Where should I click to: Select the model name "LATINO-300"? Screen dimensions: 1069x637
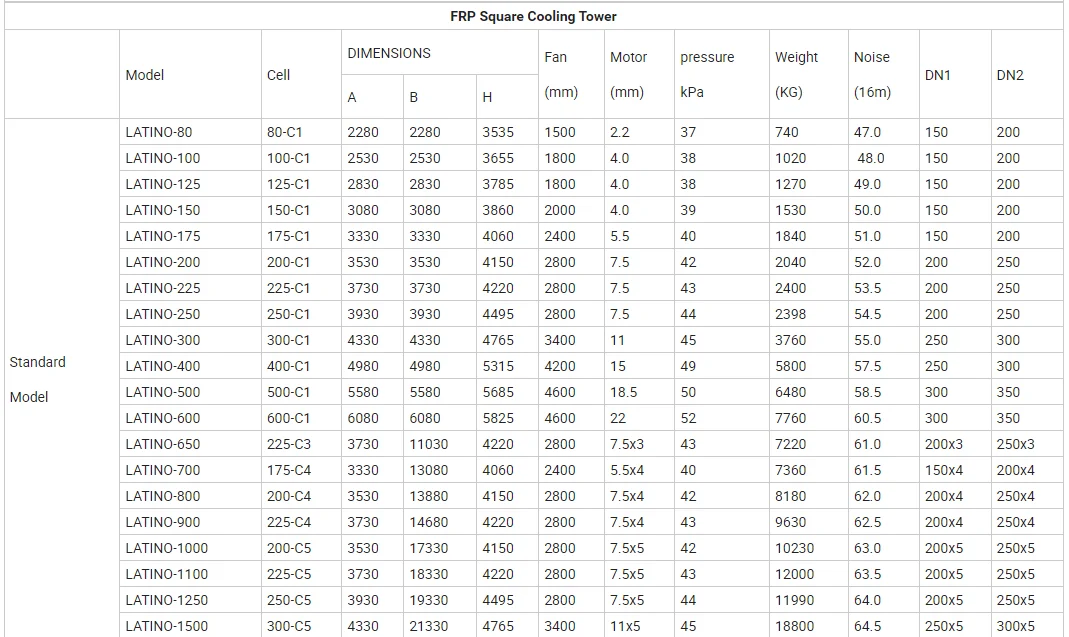pos(163,340)
